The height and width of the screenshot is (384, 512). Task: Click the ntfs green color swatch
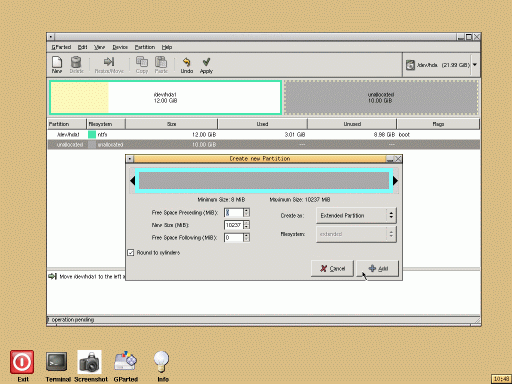point(92,135)
